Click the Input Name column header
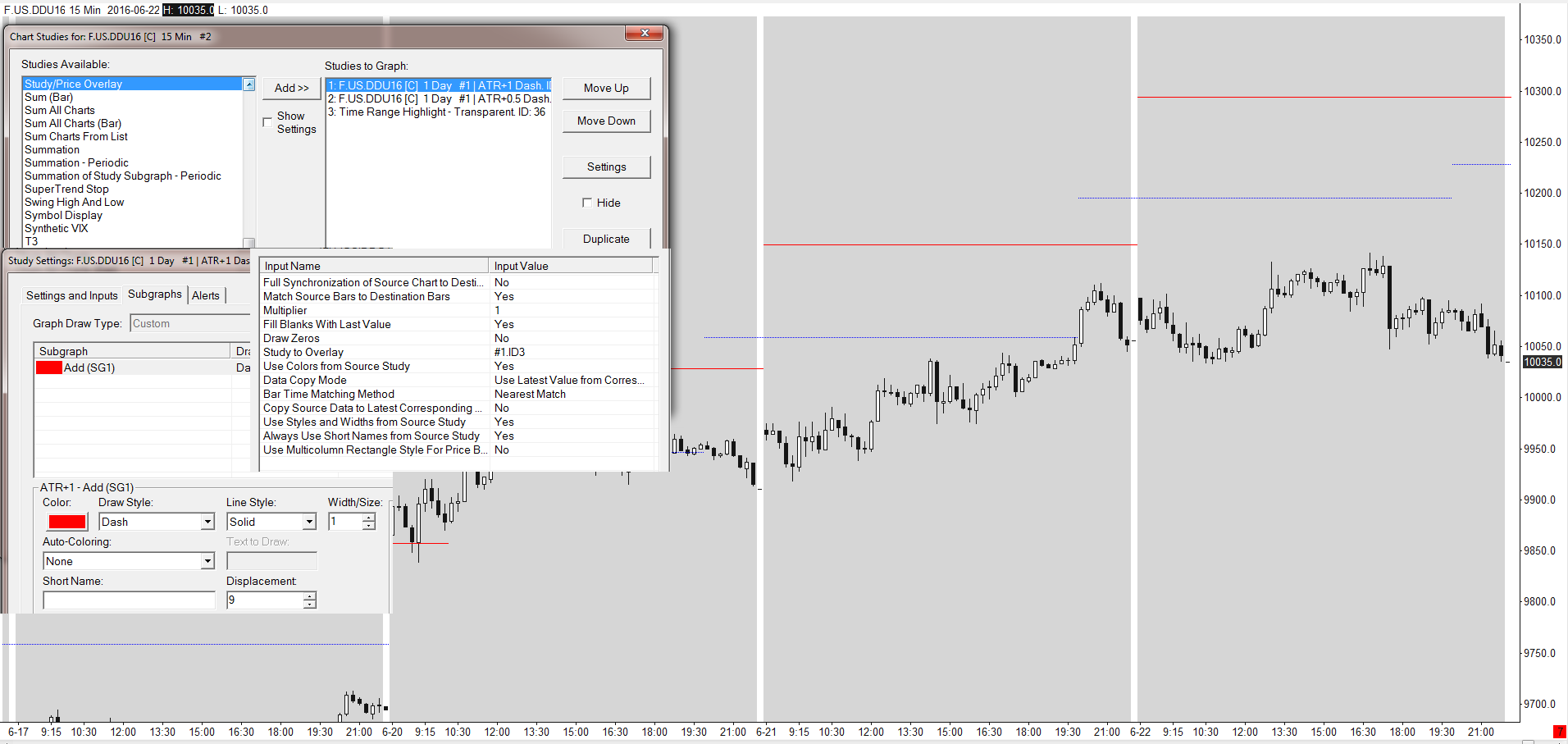 [375, 266]
